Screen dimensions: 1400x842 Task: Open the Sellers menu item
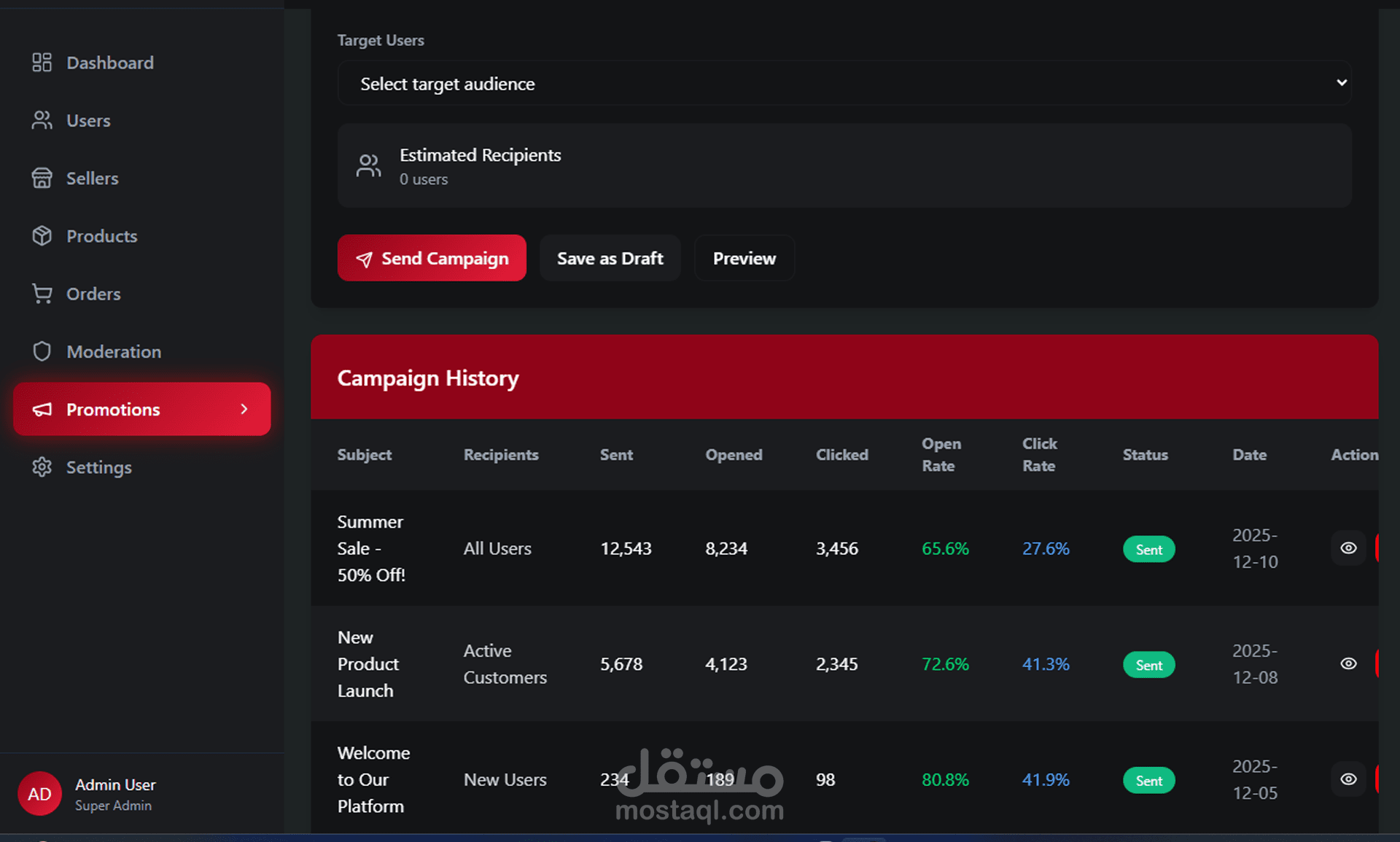[142, 178]
